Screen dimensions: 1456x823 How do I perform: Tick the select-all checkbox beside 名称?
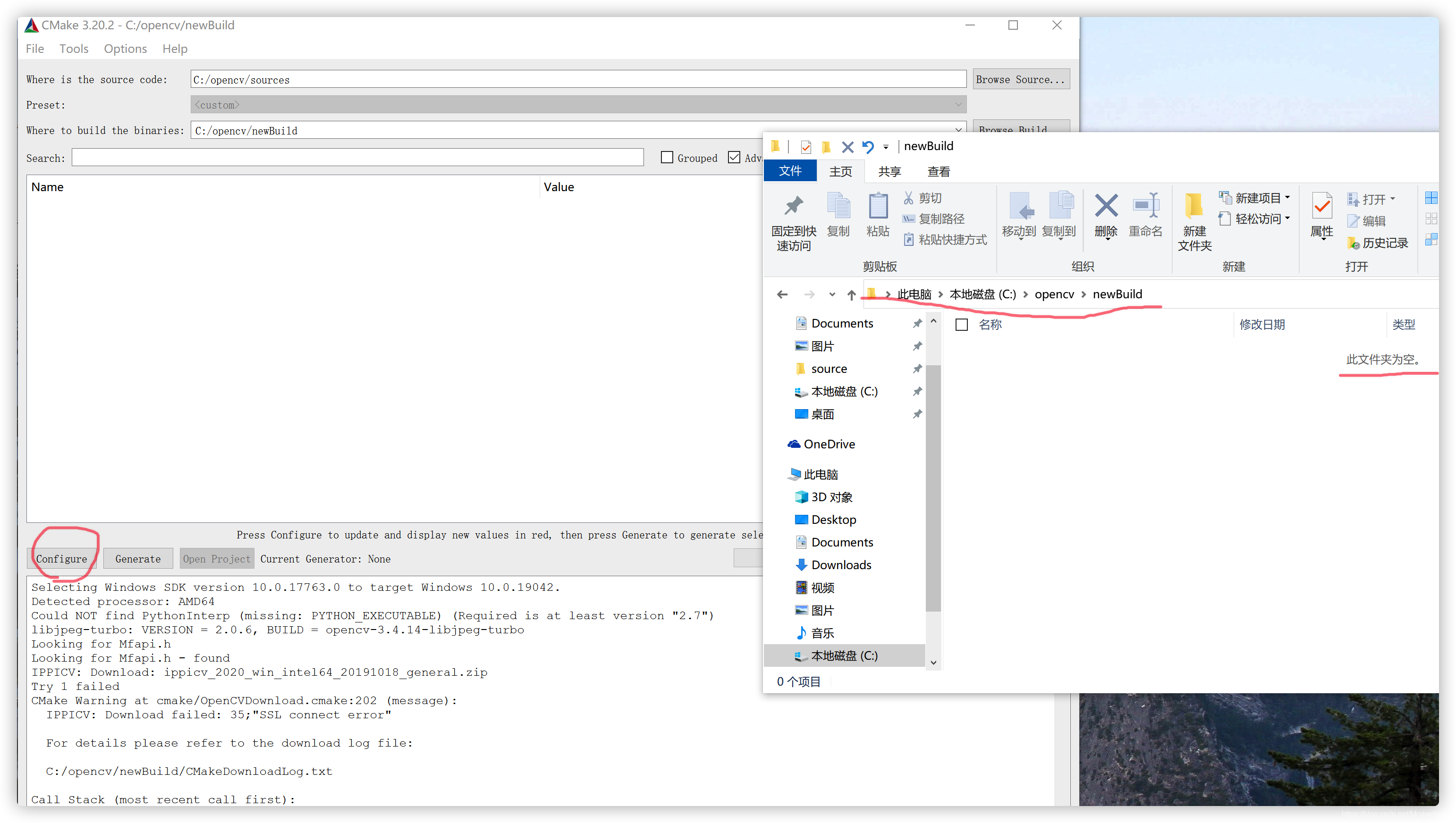coord(962,325)
